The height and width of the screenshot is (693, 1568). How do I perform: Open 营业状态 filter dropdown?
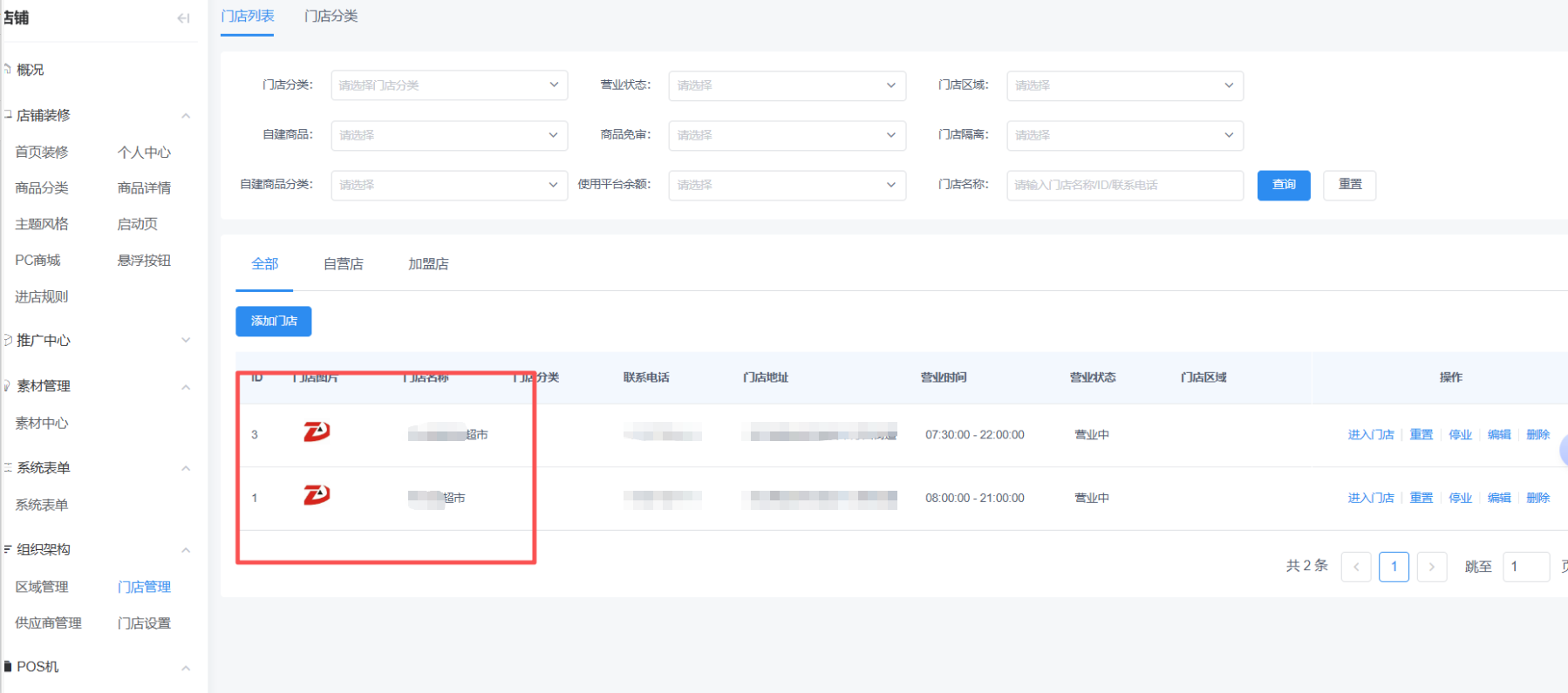(x=787, y=85)
